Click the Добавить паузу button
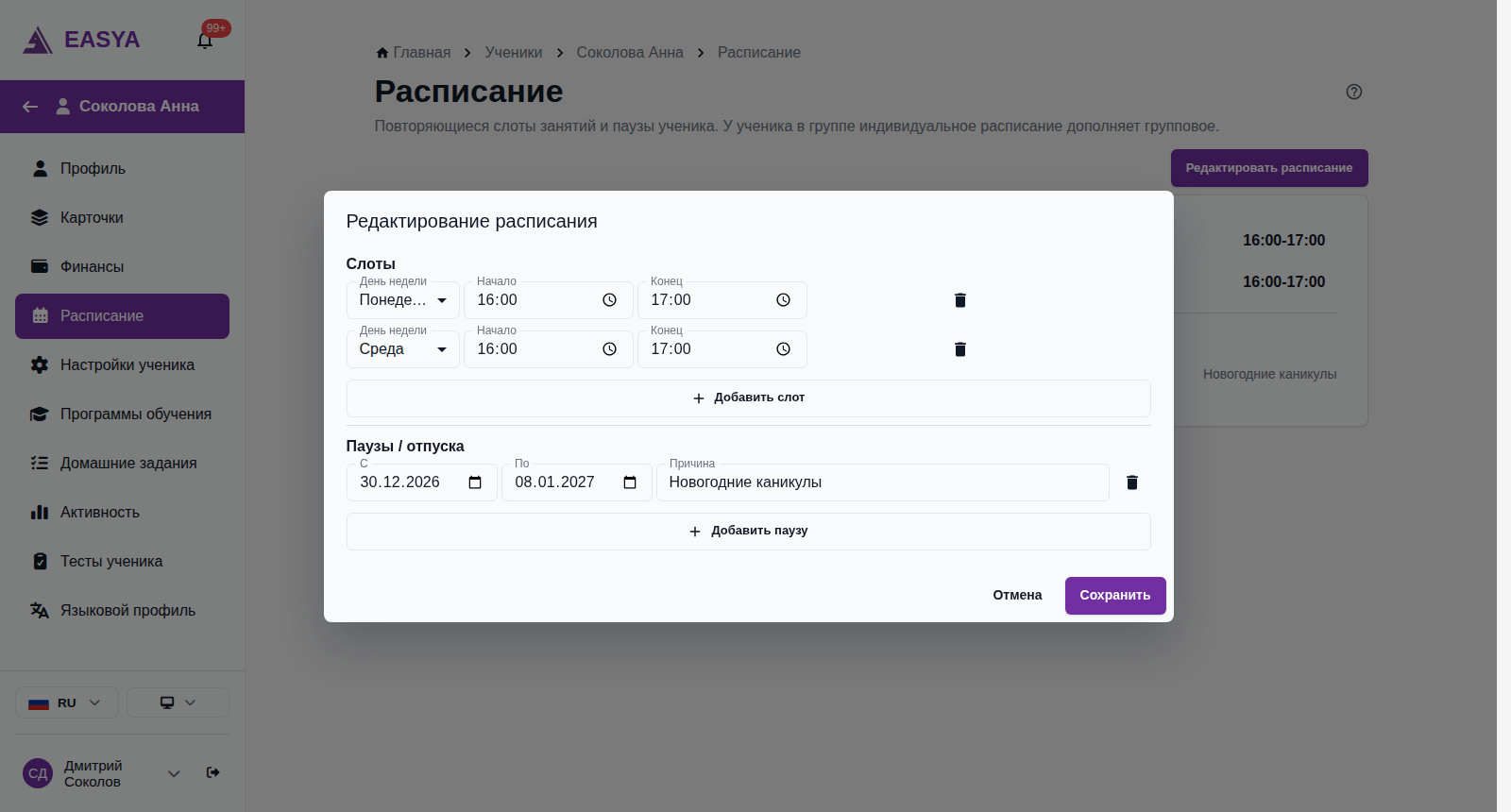 tap(748, 532)
